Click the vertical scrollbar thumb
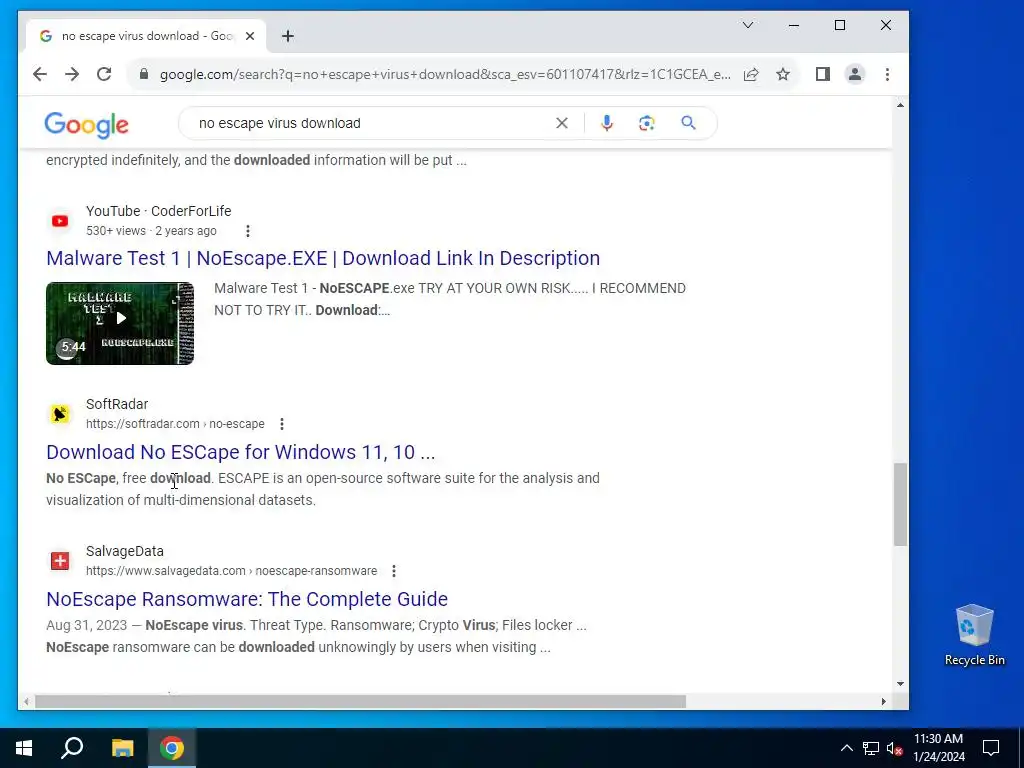The height and width of the screenshot is (768, 1024). pos(900,504)
